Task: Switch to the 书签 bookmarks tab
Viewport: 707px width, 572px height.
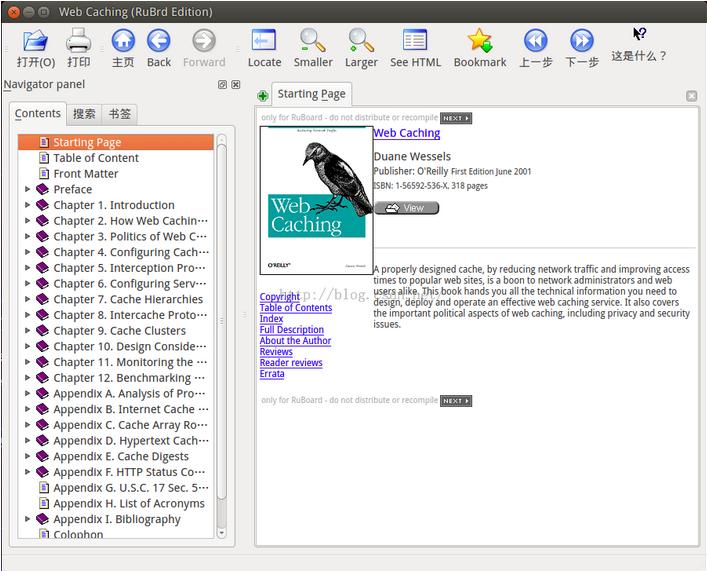Action: (x=119, y=114)
